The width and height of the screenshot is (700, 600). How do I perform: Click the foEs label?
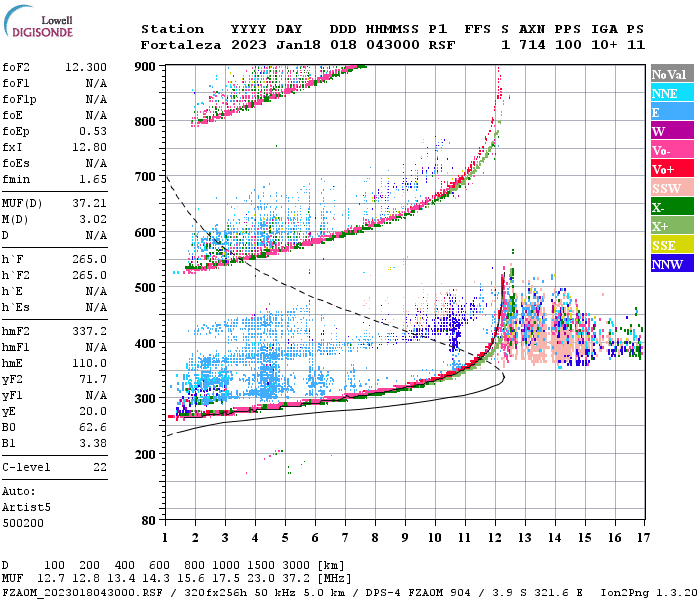click(x=16, y=163)
